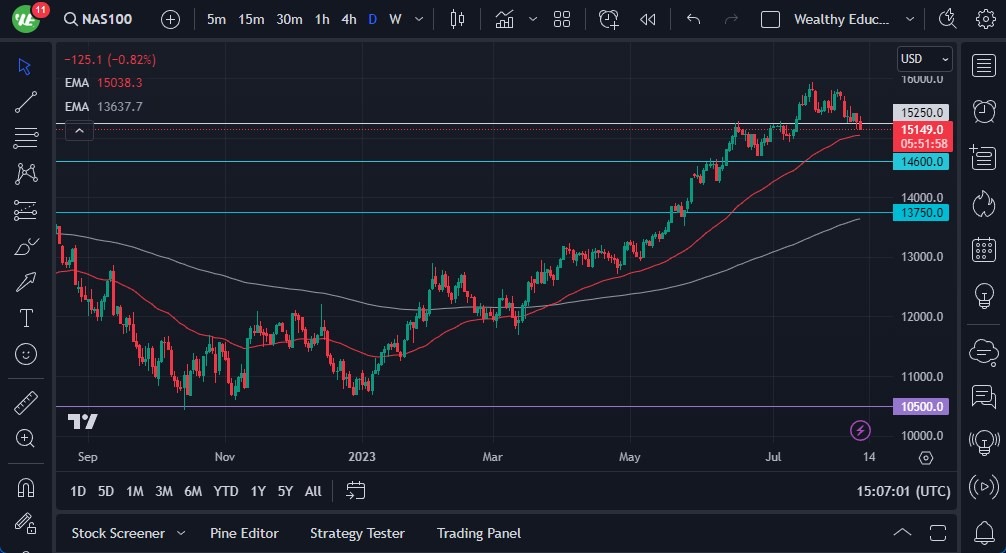
Task: Open the Alerts clock panel in right sidebar
Action: [983, 110]
